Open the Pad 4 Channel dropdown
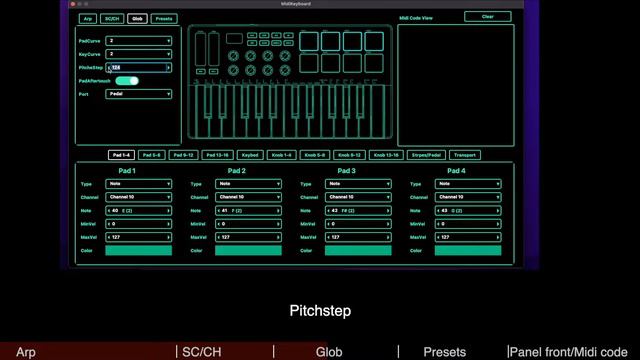 (x=468, y=197)
